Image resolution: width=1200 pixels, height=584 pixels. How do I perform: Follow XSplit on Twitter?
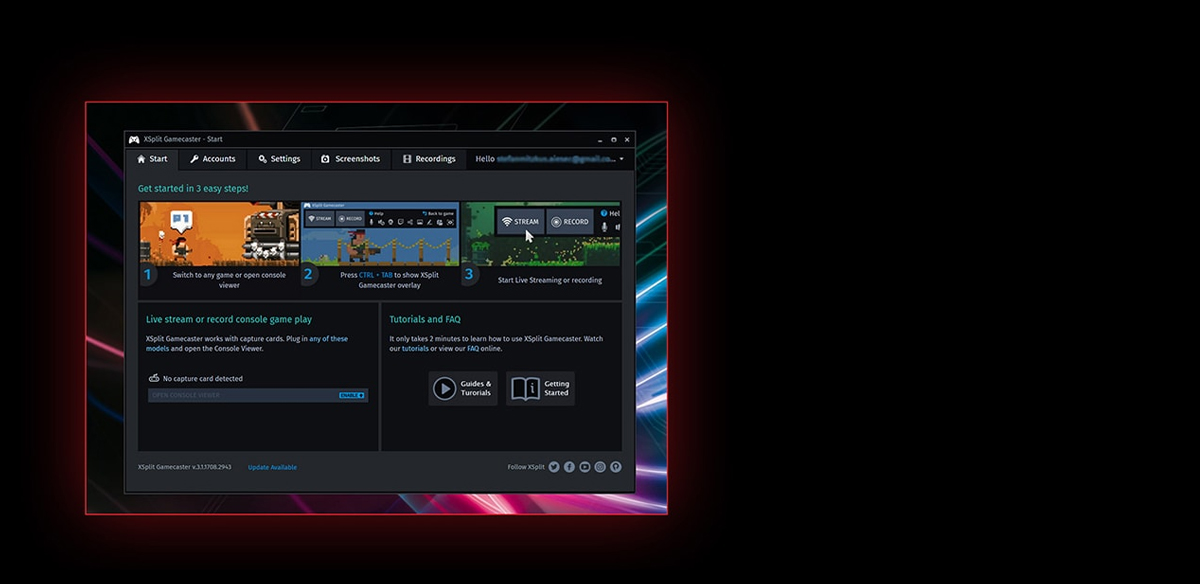coord(553,467)
